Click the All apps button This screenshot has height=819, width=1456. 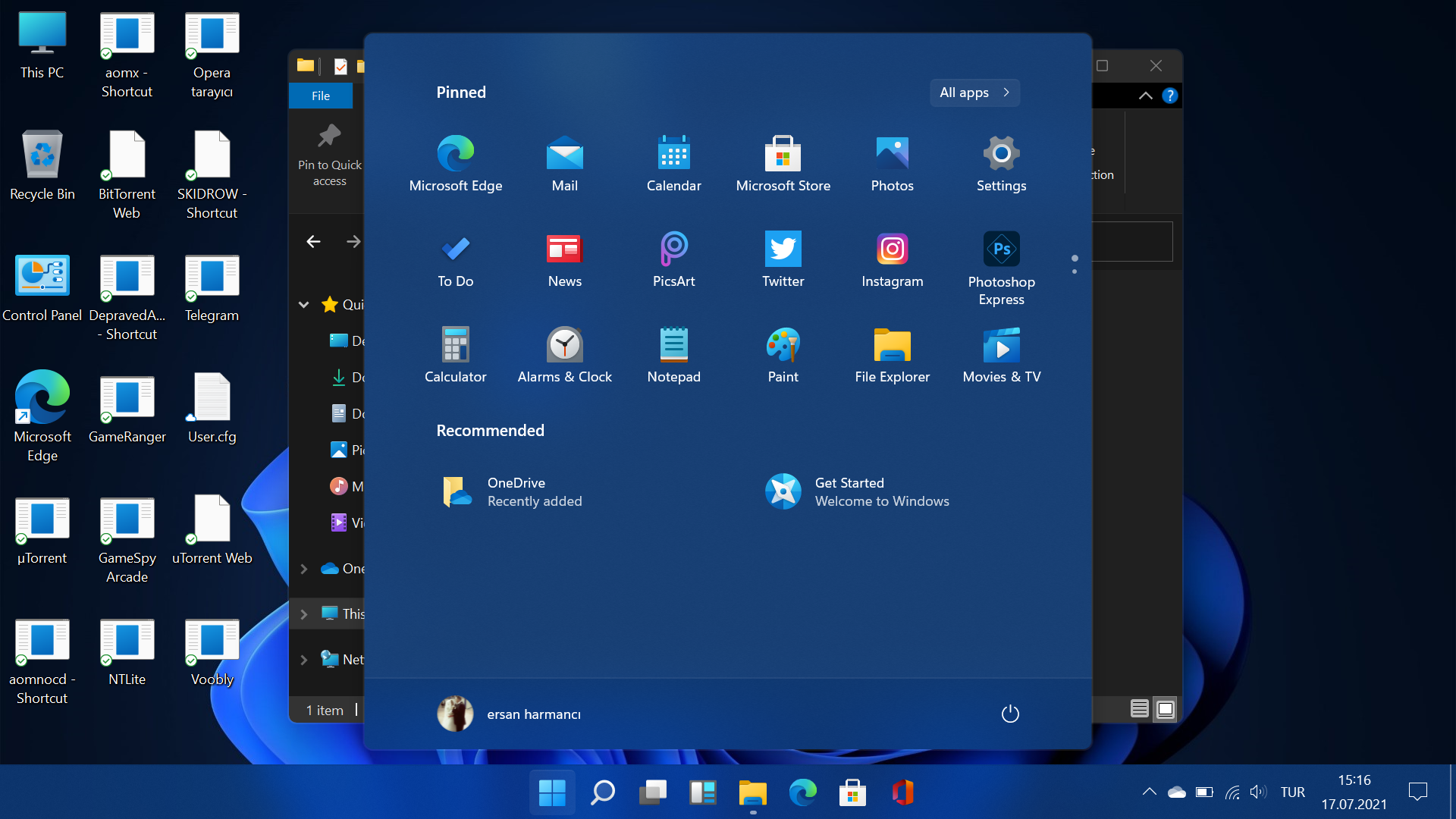(x=974, y=93)
